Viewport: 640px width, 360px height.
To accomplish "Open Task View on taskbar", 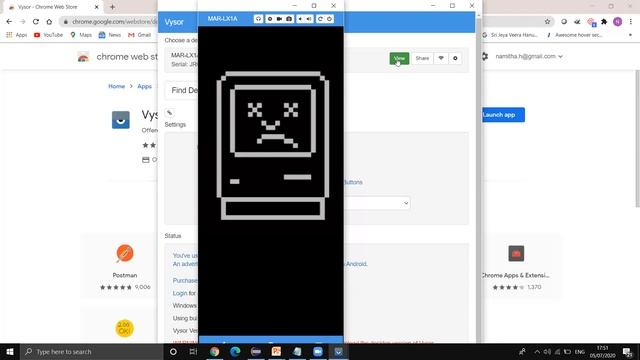I will point(193,351).
